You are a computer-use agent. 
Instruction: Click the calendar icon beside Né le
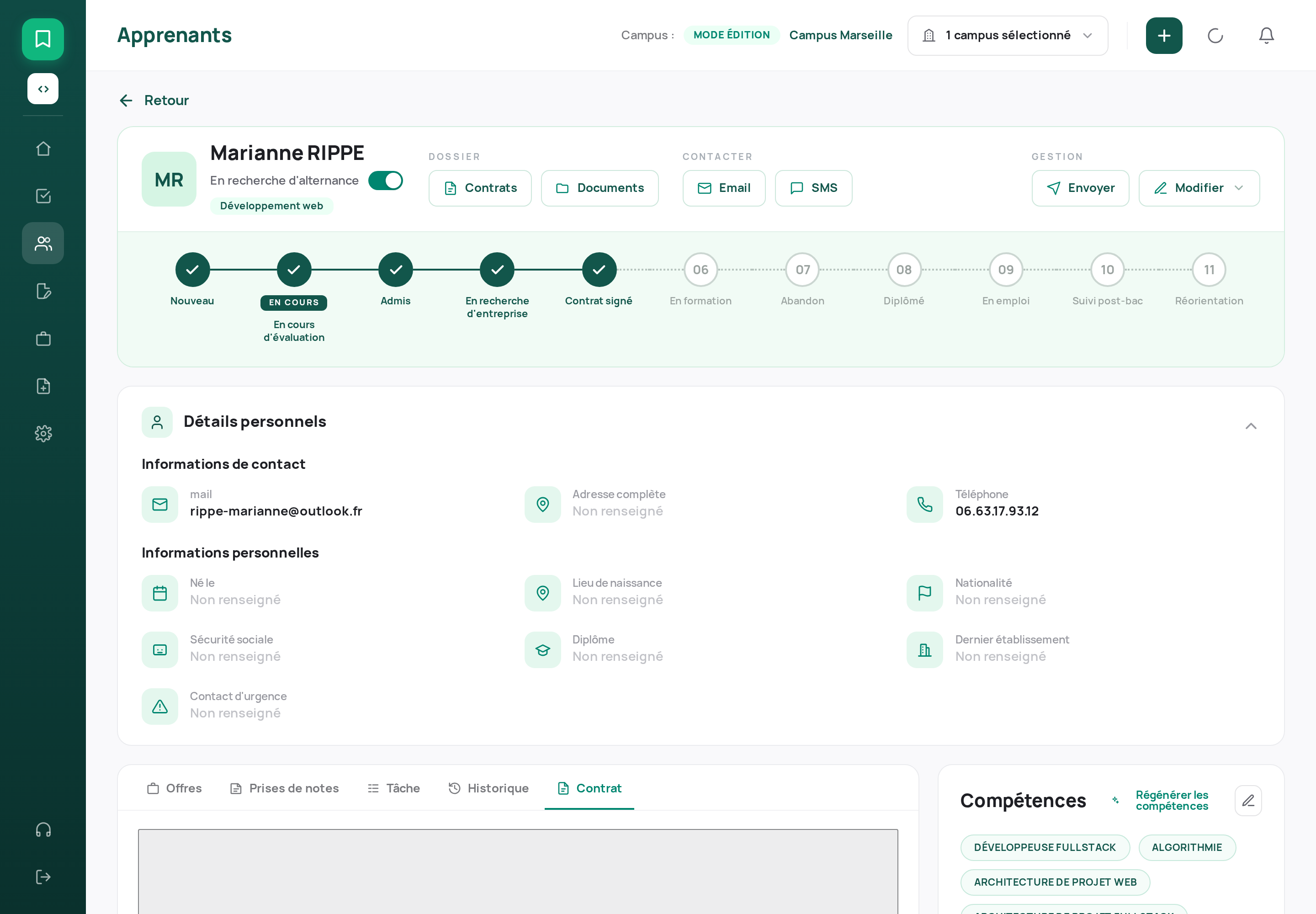pyautogui.click(x=160, y=593)
